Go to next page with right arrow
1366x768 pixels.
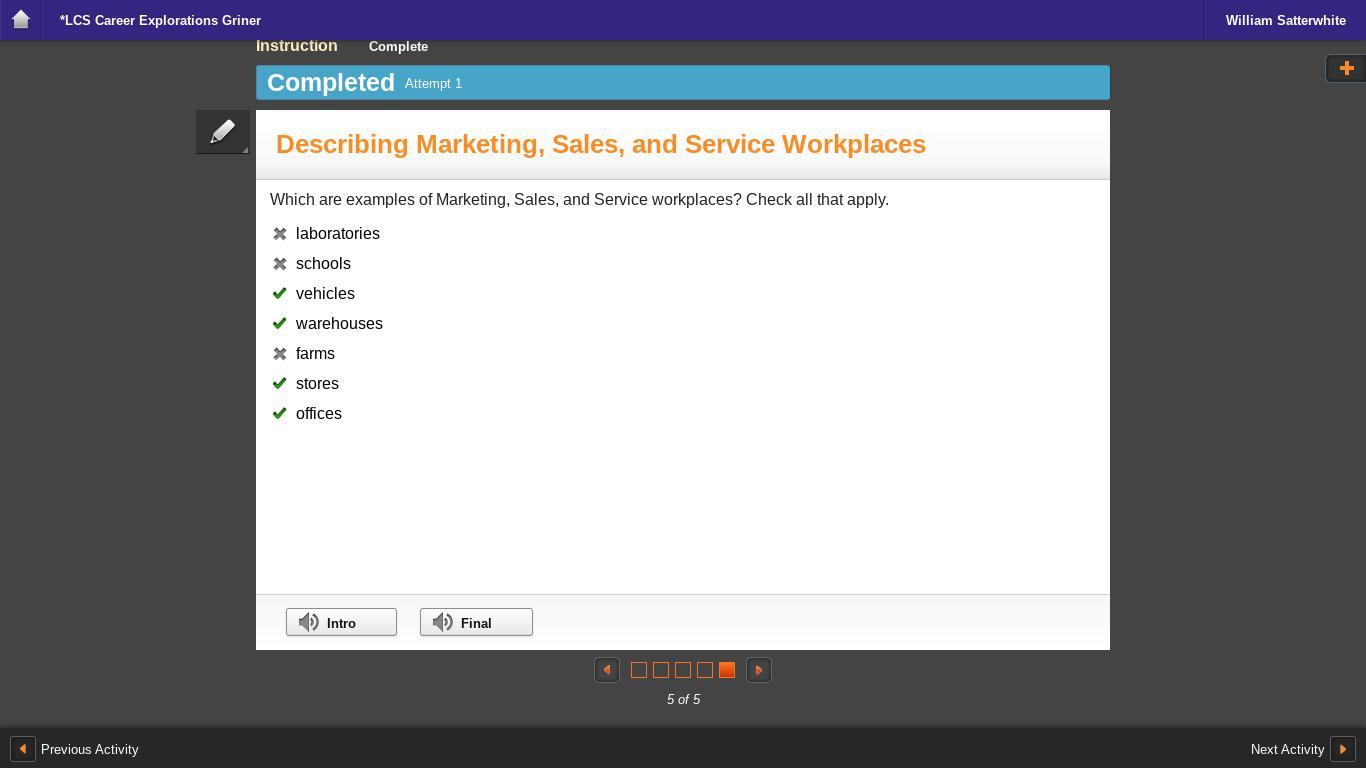coord(759,670)
